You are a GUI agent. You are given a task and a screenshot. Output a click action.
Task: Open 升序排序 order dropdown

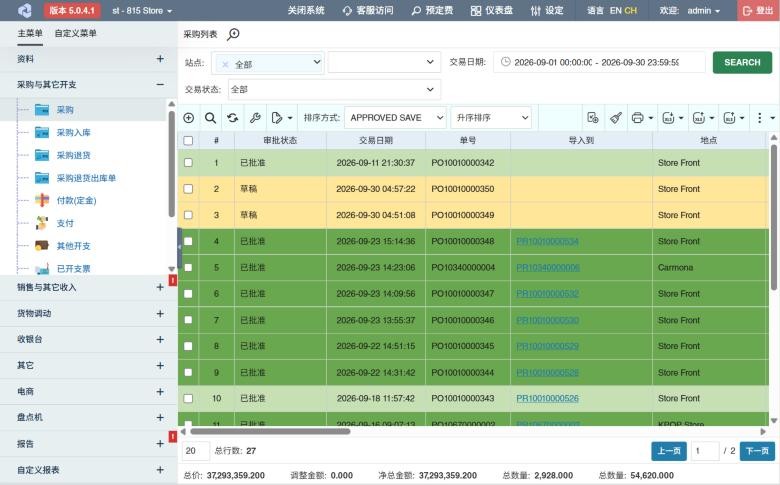pyautogui.click(x=491, y=118)
